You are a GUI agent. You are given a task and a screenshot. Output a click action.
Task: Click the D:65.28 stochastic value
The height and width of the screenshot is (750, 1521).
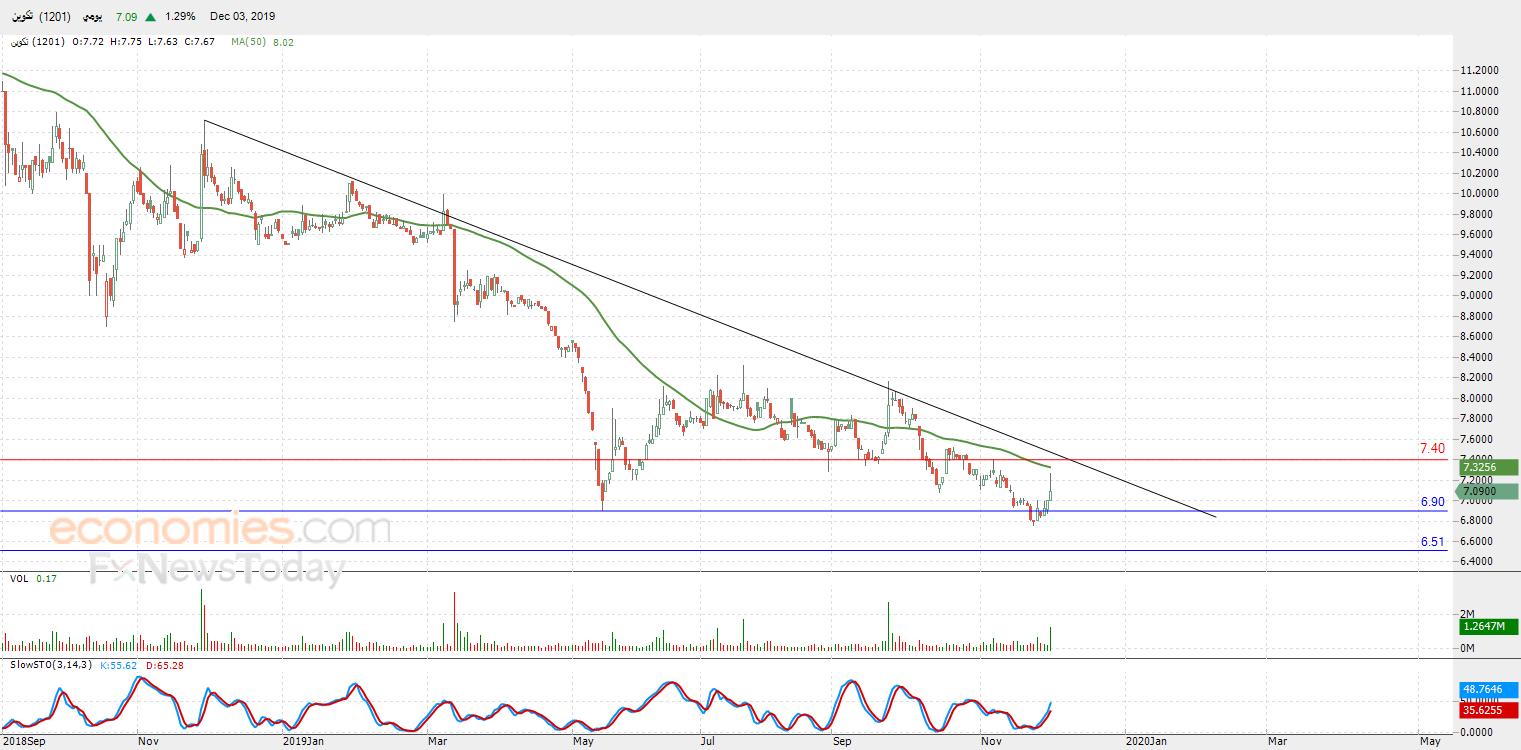[165, 665]
